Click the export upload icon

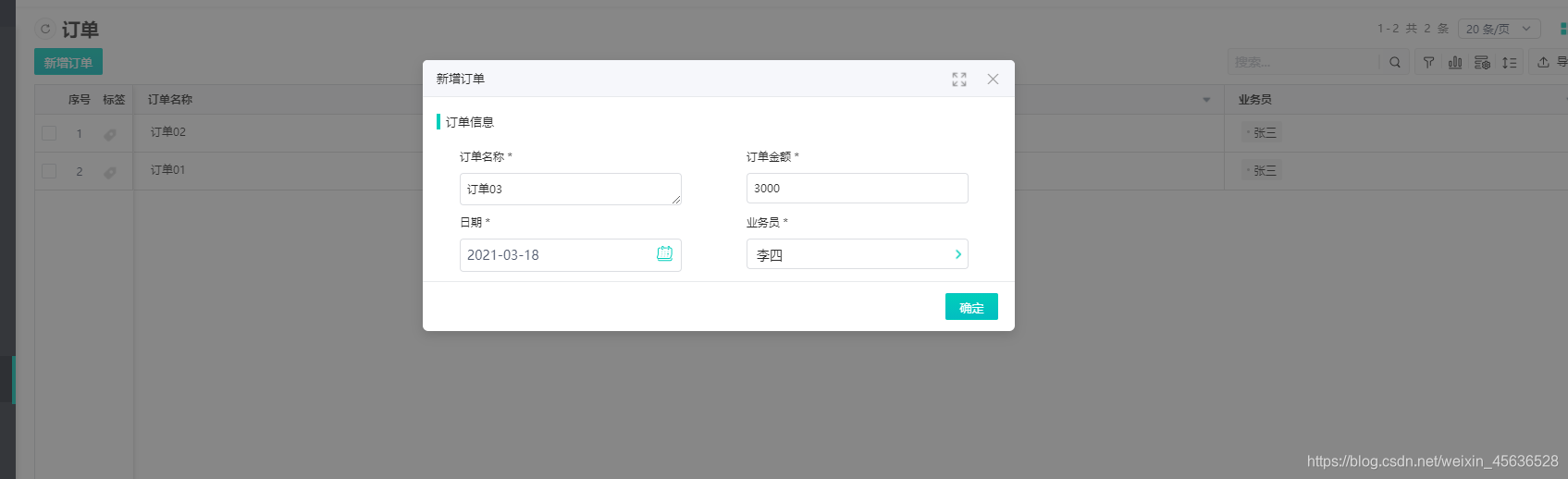pyautogui.click(x=1543, y=62)
